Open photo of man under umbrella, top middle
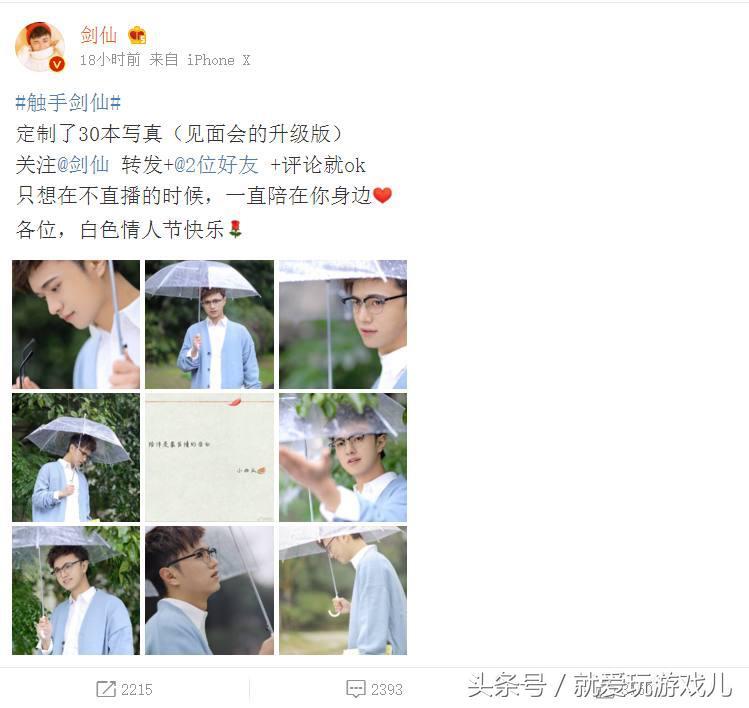Image resolution: width=749 pixels, height=708 pixels. click(x=209, y=324)
